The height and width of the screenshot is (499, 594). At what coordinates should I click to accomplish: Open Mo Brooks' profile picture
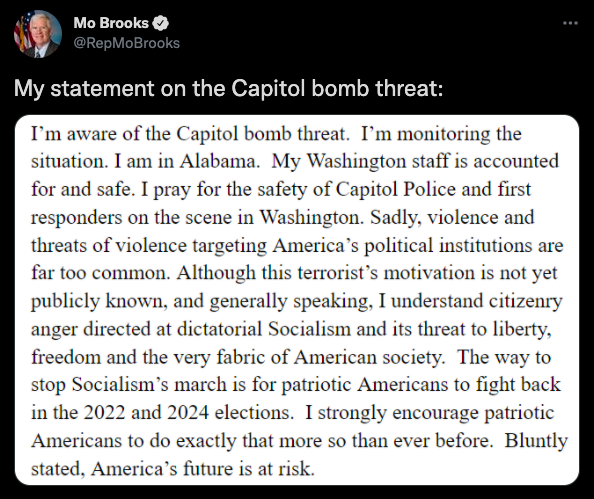[38, 33]
